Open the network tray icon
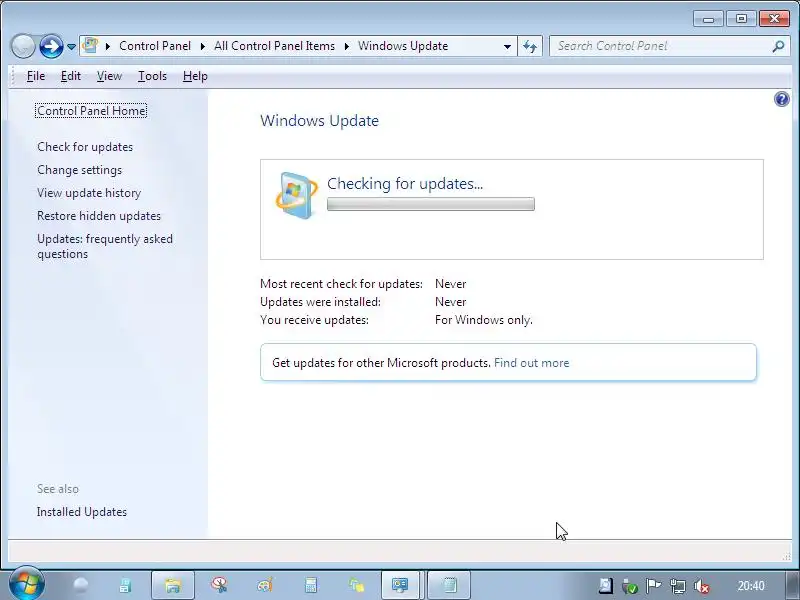This screenshot has height=600, width=800. click(x=678, y=586)
